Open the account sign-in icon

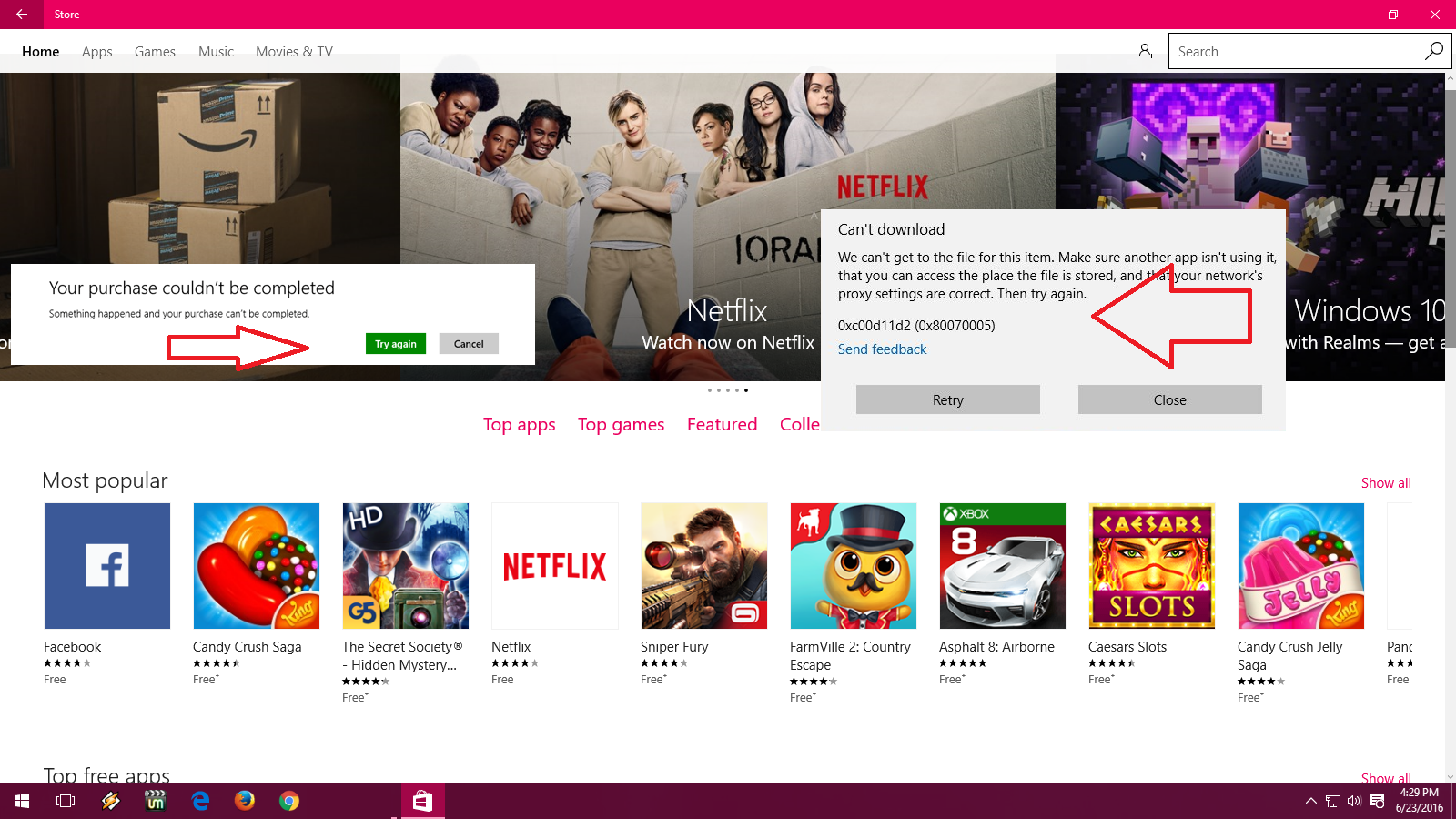[x=1146, y=51]
